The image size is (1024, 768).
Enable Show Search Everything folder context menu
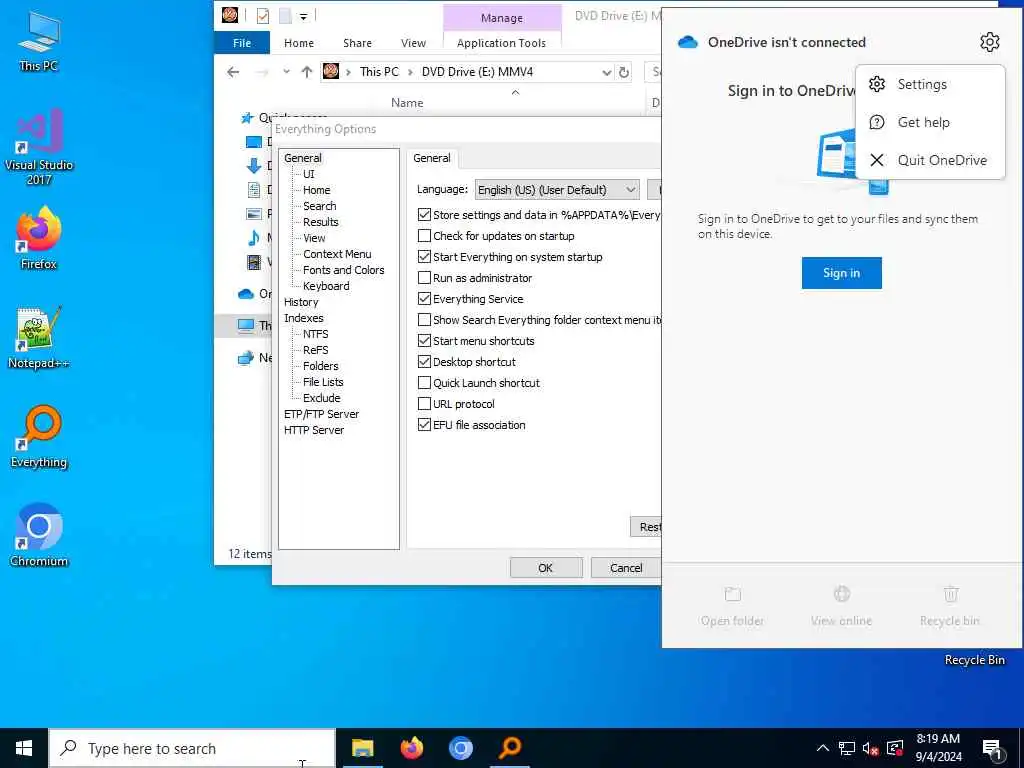tap(424, 319)
